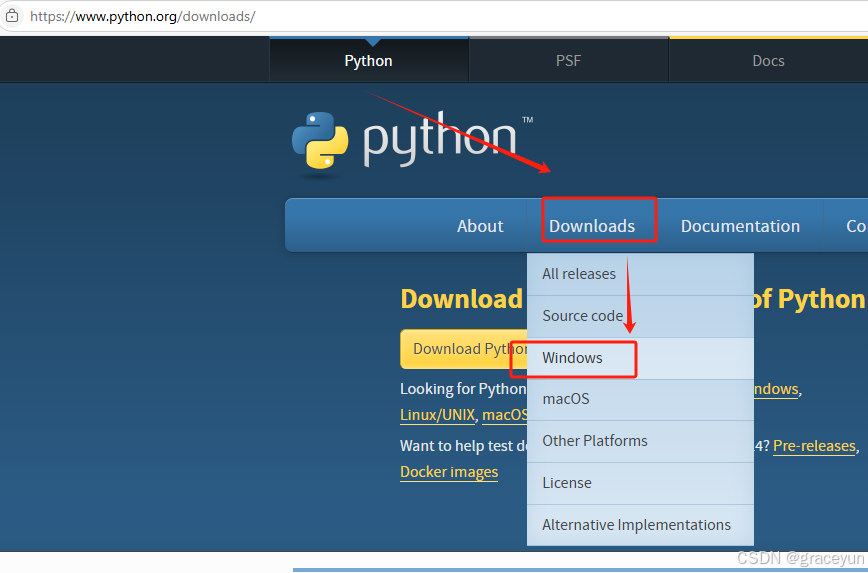
Task: Switch to the PSF top tab
Action: tap(569, 60)
